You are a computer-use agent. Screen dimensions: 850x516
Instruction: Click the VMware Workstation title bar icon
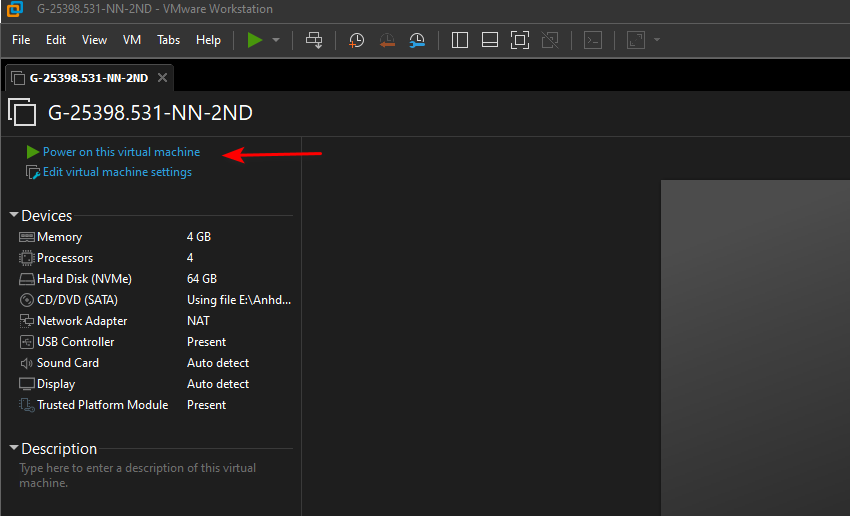point(15,9)
